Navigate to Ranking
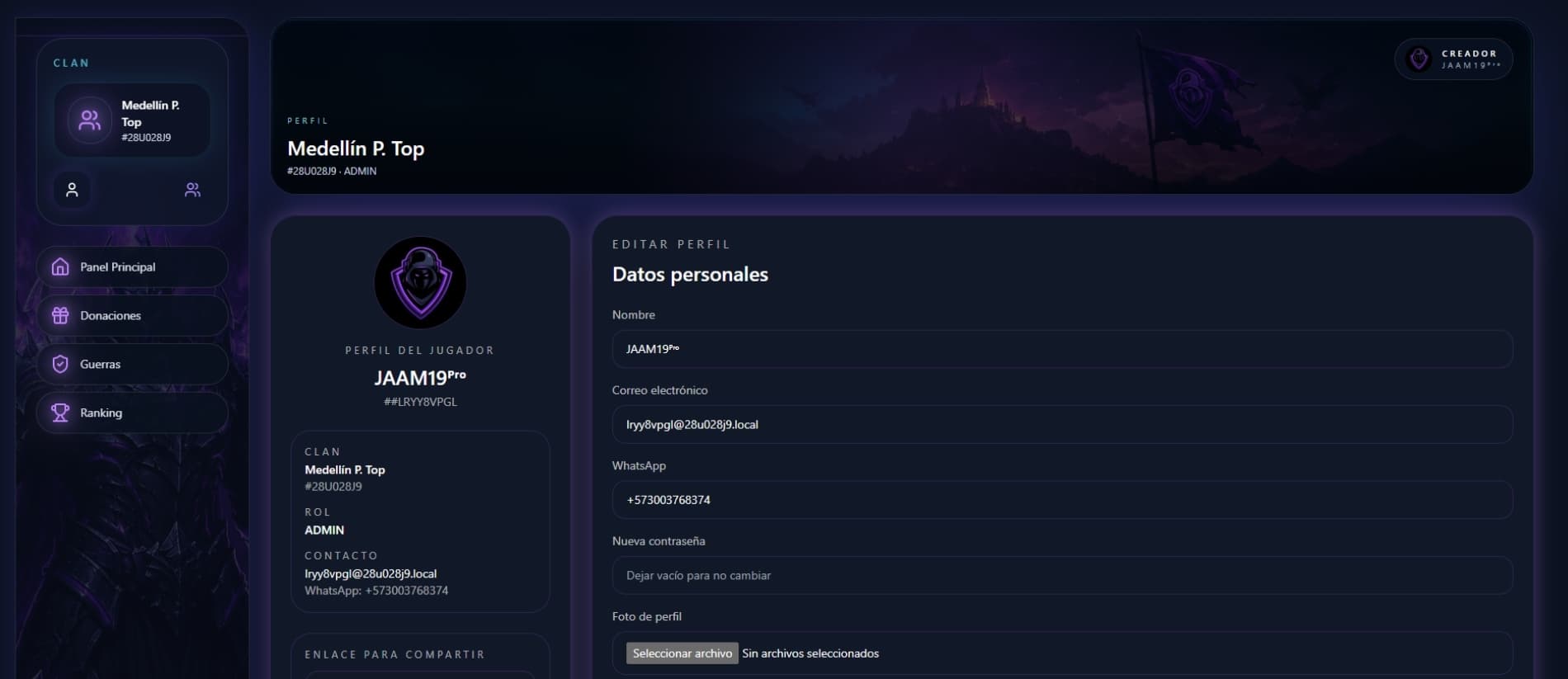 pyautogui.click(x=132, y=413)
